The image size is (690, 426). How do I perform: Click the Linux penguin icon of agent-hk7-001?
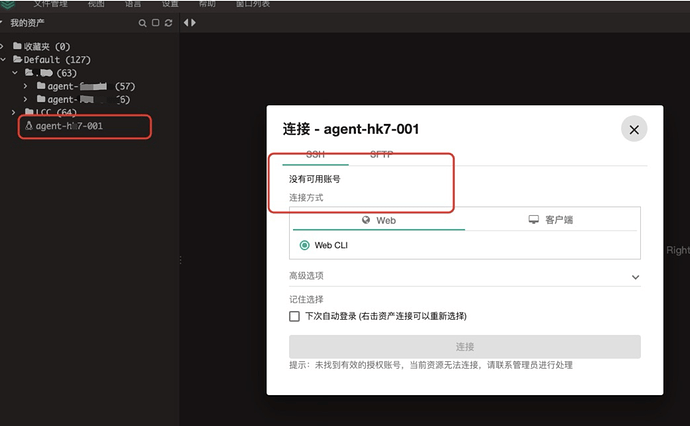(29, 126)
